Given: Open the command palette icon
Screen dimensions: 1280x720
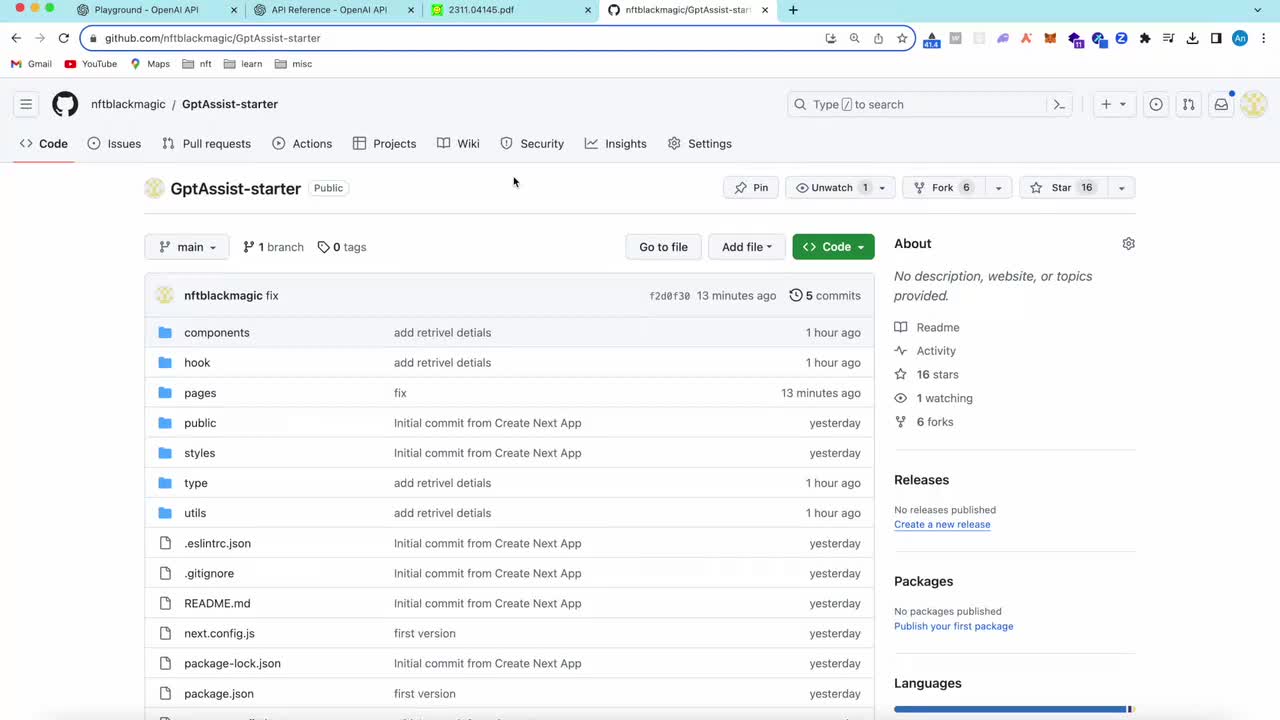Looking at the screenshot, I should (1059, 104).
